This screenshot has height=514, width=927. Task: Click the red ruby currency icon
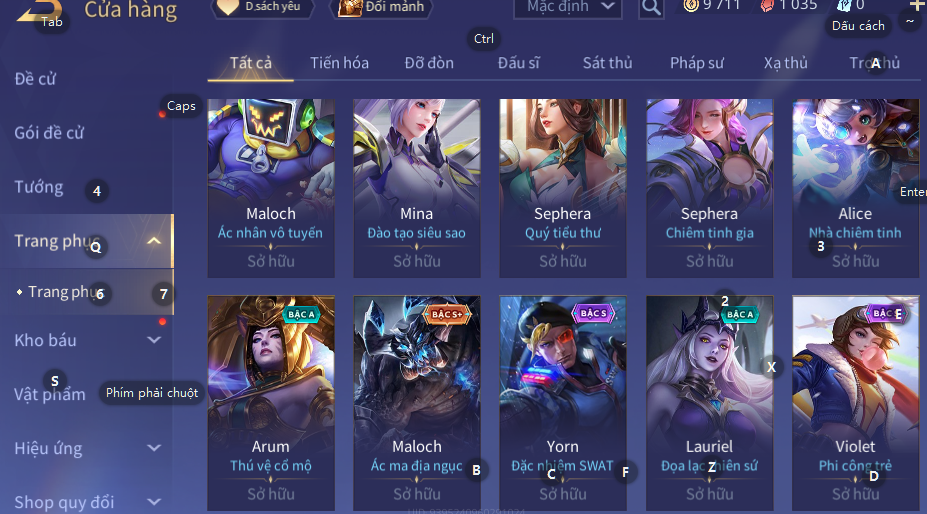tap(767, 5)
